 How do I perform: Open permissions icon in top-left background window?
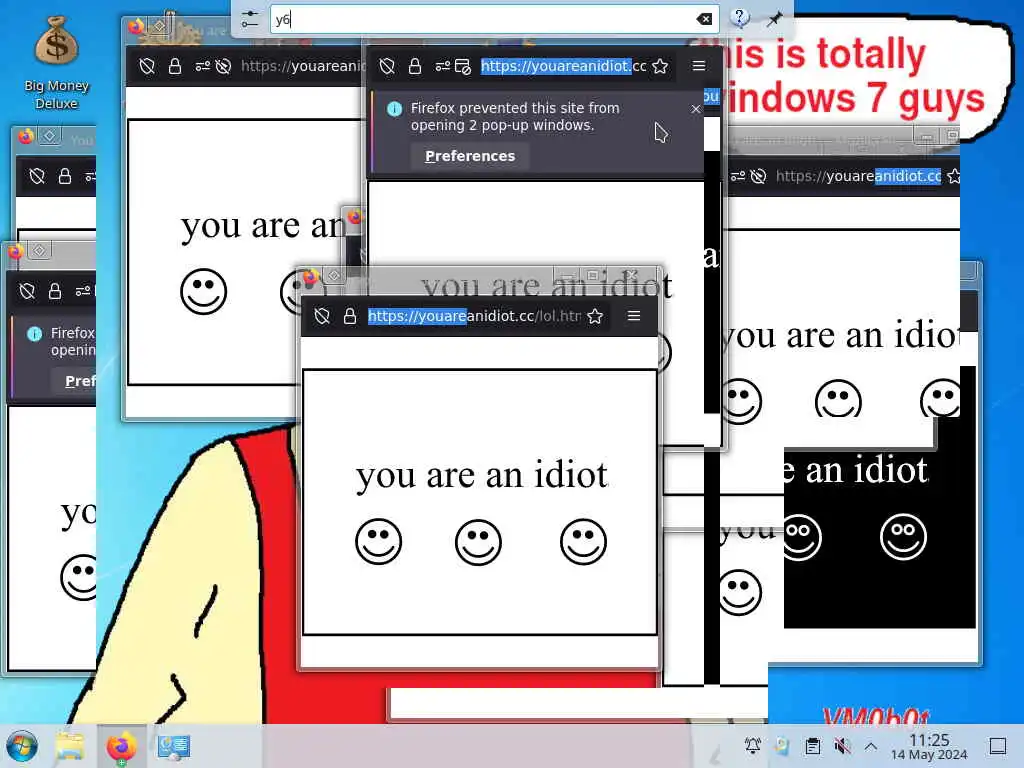[202, 66]
